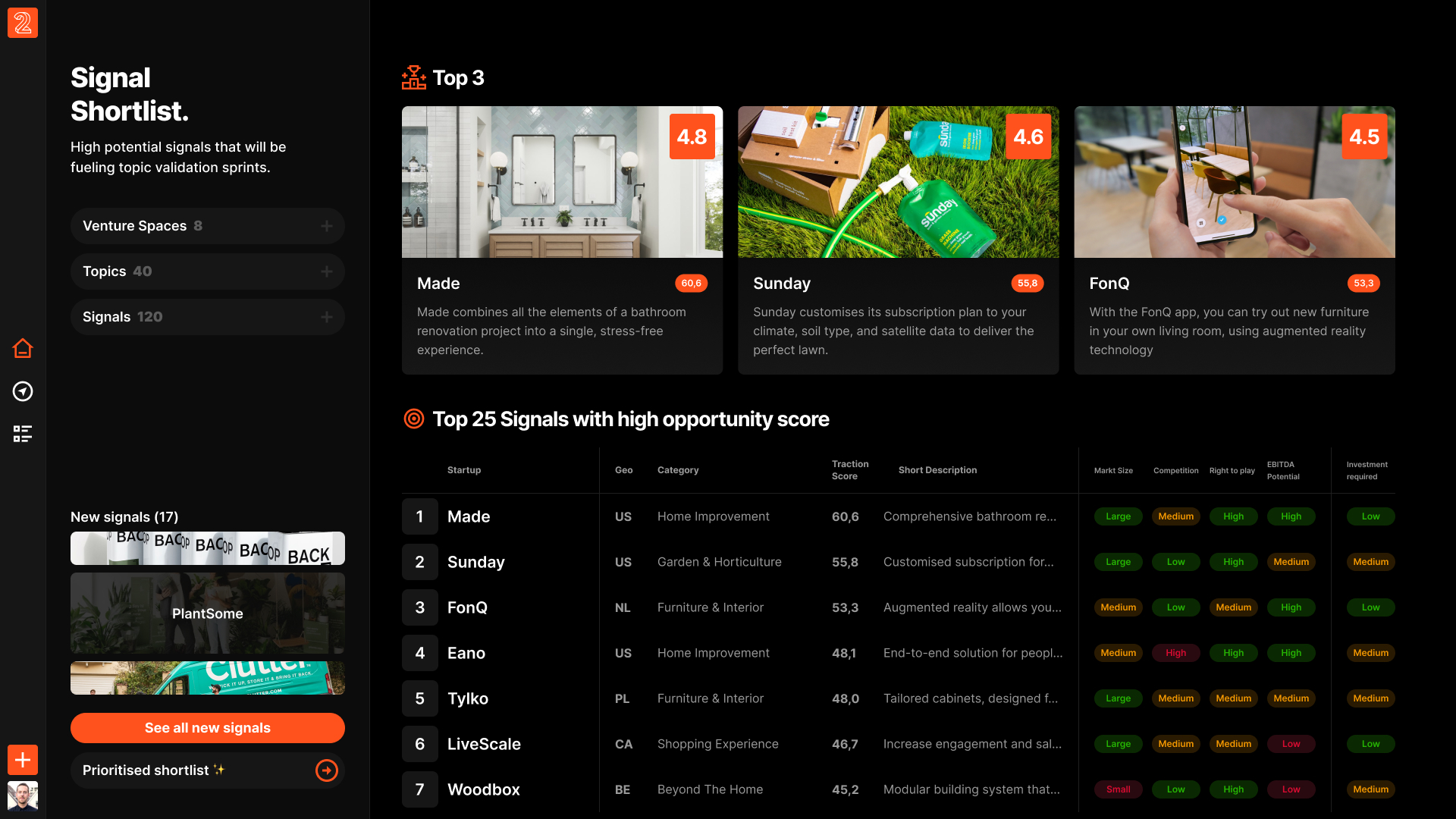Click the orange plus add button
The height and width of the screenshot is (819, 1456).
pos(23,759)
